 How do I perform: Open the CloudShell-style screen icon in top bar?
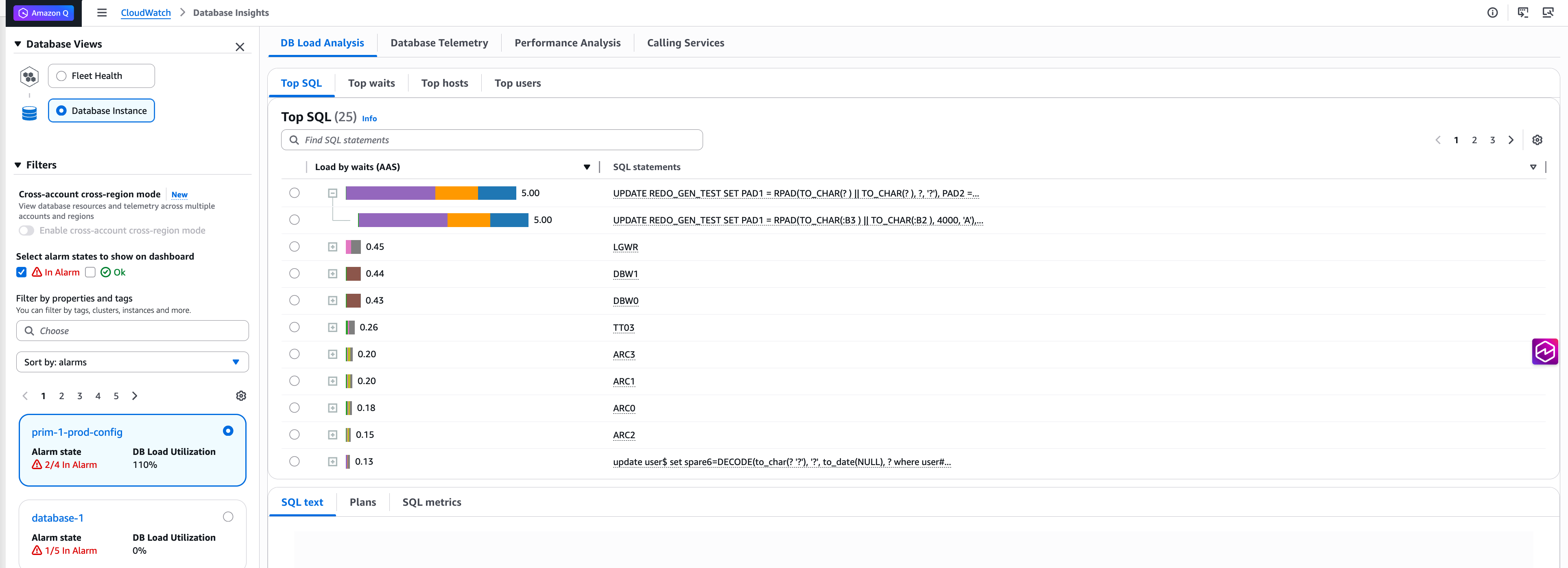click(1523, 13)
